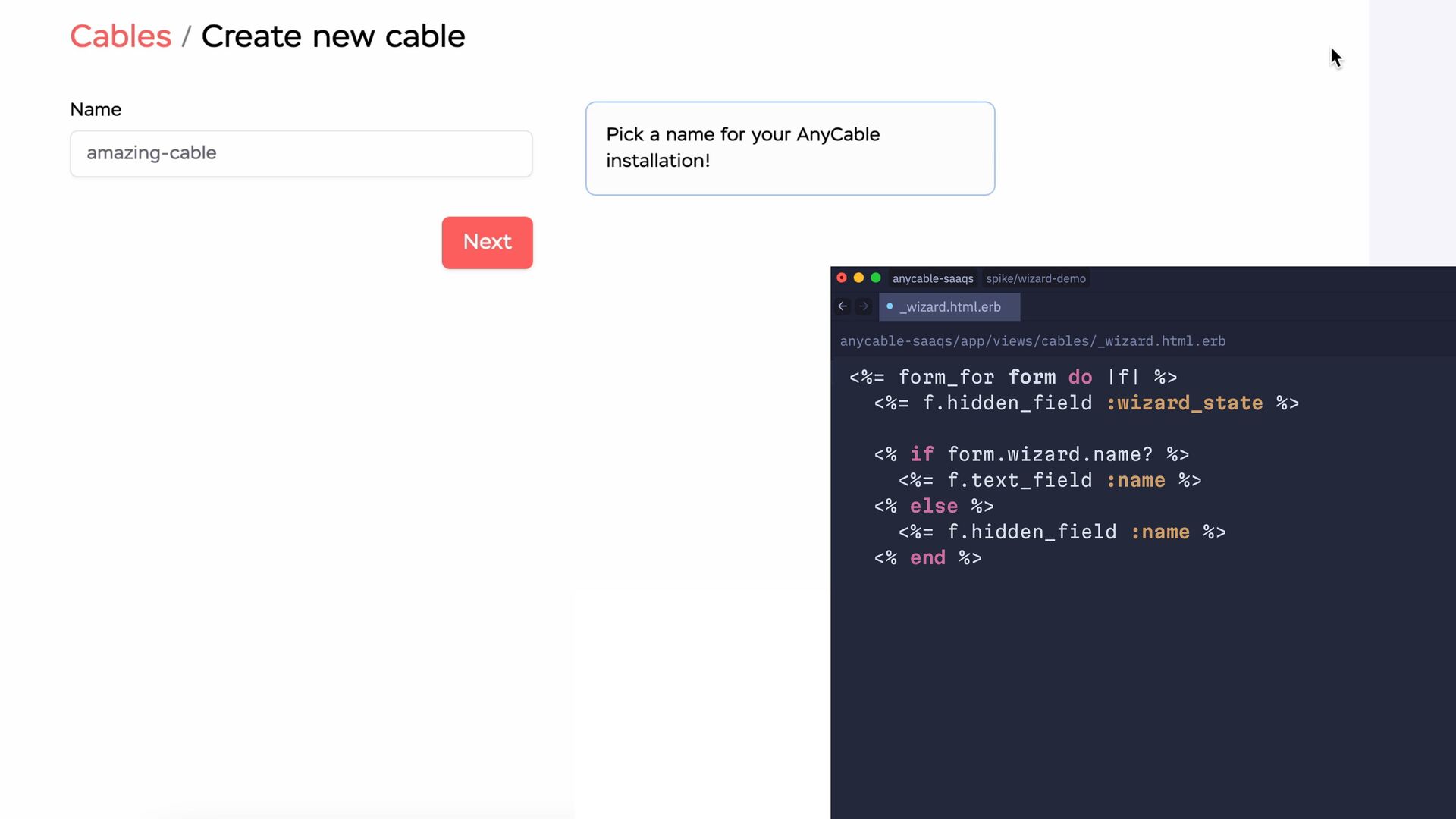The image size is (1456, 819).
Task: Open the anycable-saaqs project title button
Action: [x=933, y=278]
